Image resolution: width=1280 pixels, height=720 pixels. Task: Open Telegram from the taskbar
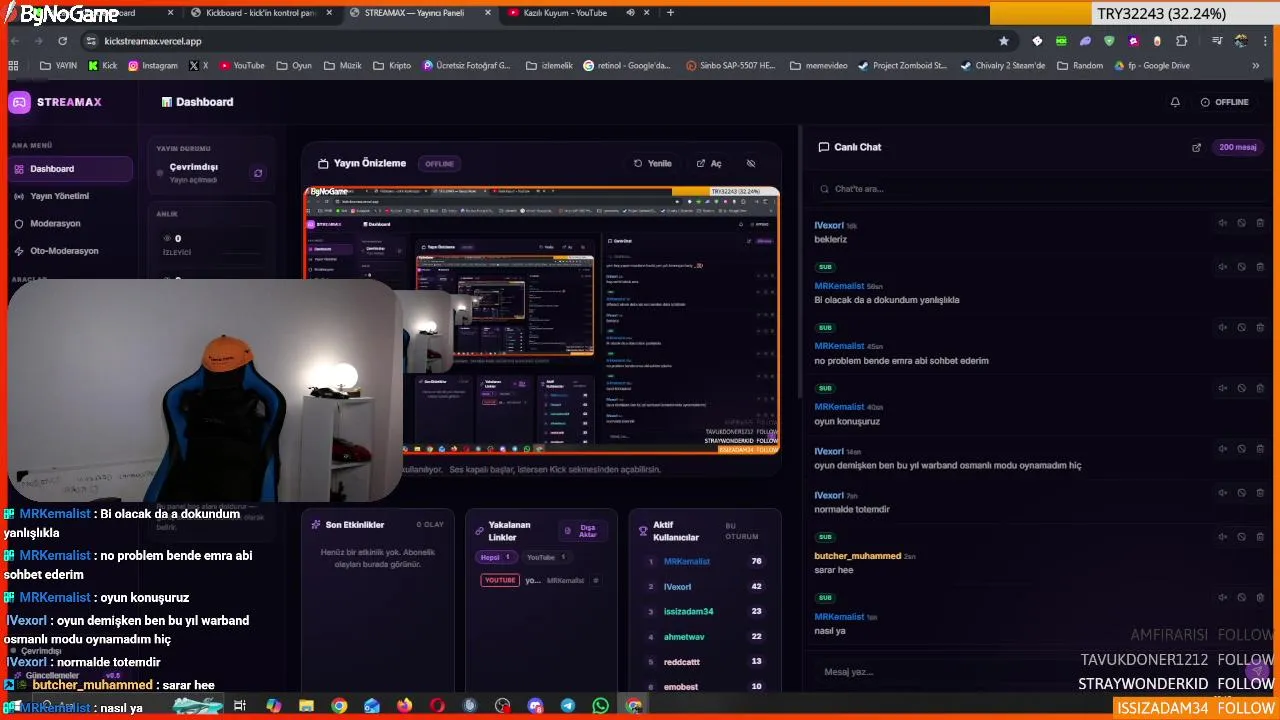click(x=568, y=706)
